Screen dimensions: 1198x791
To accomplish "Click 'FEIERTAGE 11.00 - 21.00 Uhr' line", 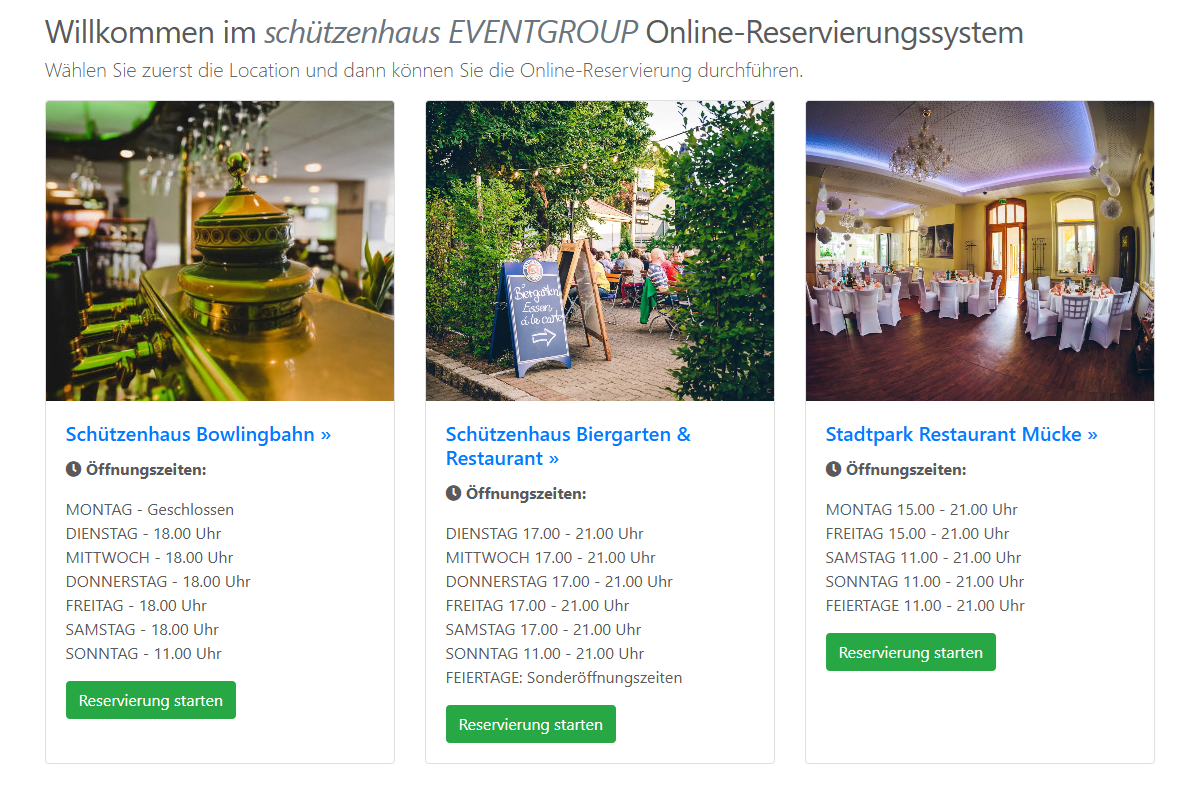I will (x=925, y=605).
